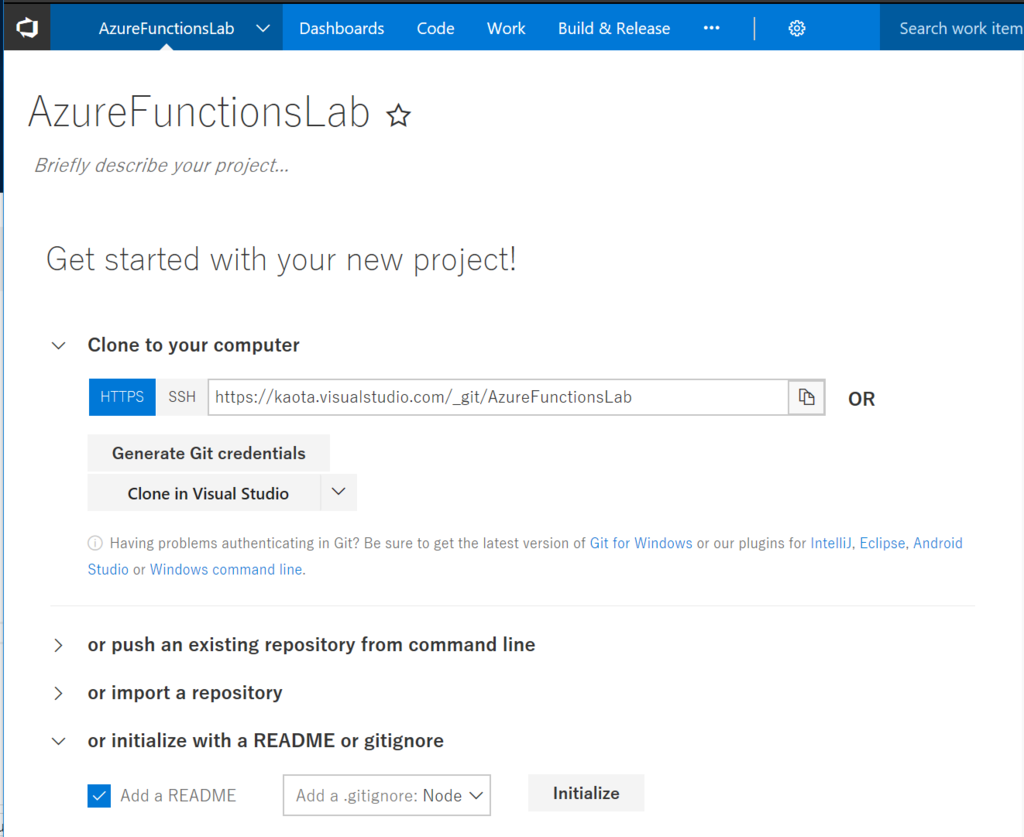This screenshot has height=837, width=1024.
Task: Copy the clone URL with the copy icon
Action: pyautogui.click(x=807, y=397)
